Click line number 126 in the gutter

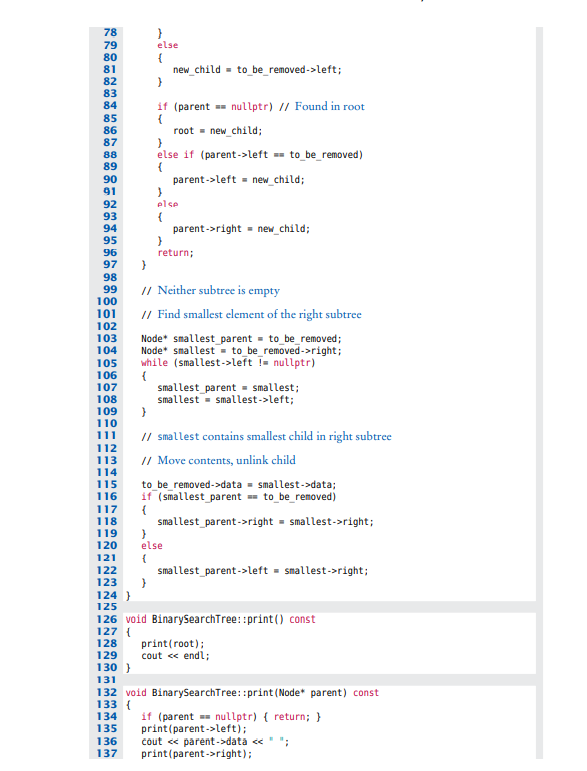click(x=107, y=620)
